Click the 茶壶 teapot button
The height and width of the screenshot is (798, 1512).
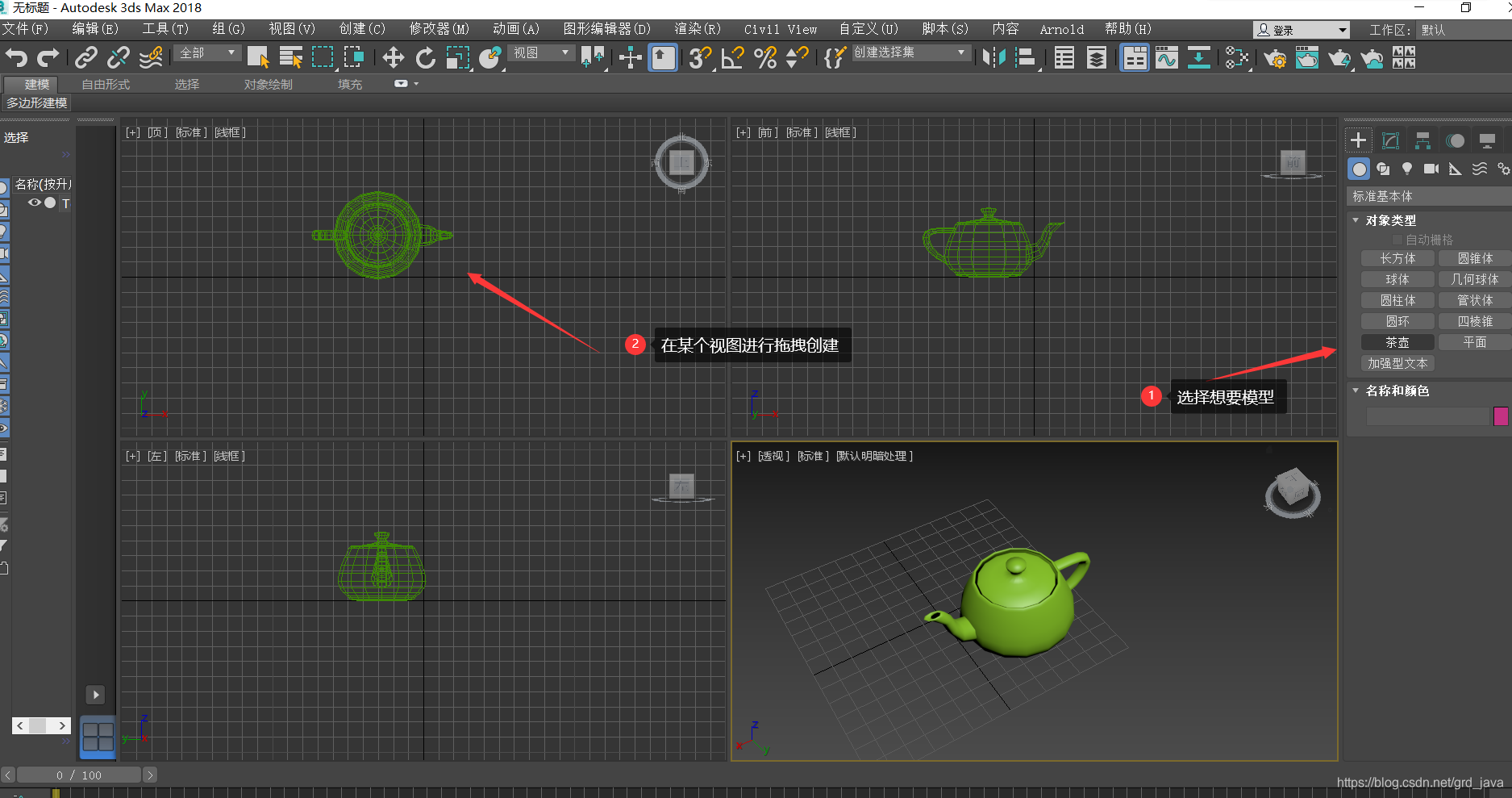[x=1397, y=342]
